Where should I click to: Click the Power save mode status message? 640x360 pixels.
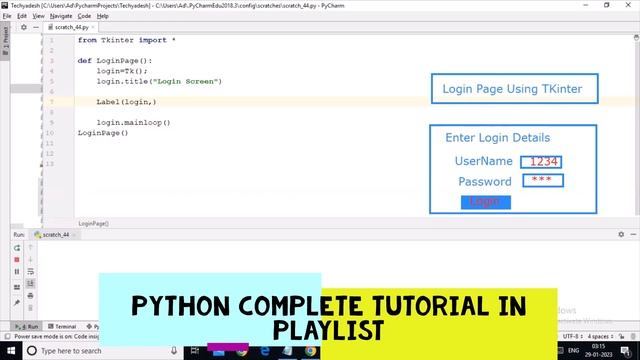click(56, 337)
